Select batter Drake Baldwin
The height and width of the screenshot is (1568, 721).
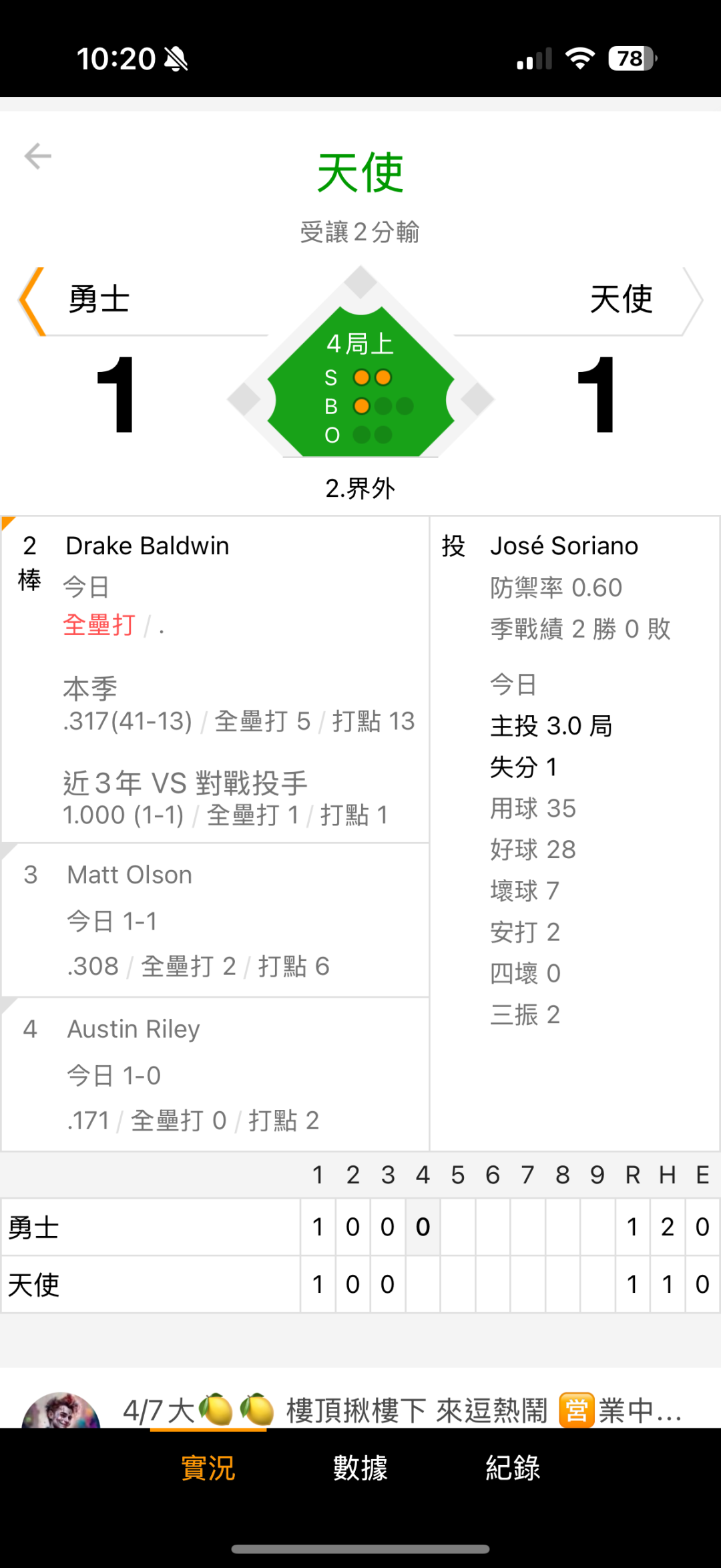tap(148, 546)
